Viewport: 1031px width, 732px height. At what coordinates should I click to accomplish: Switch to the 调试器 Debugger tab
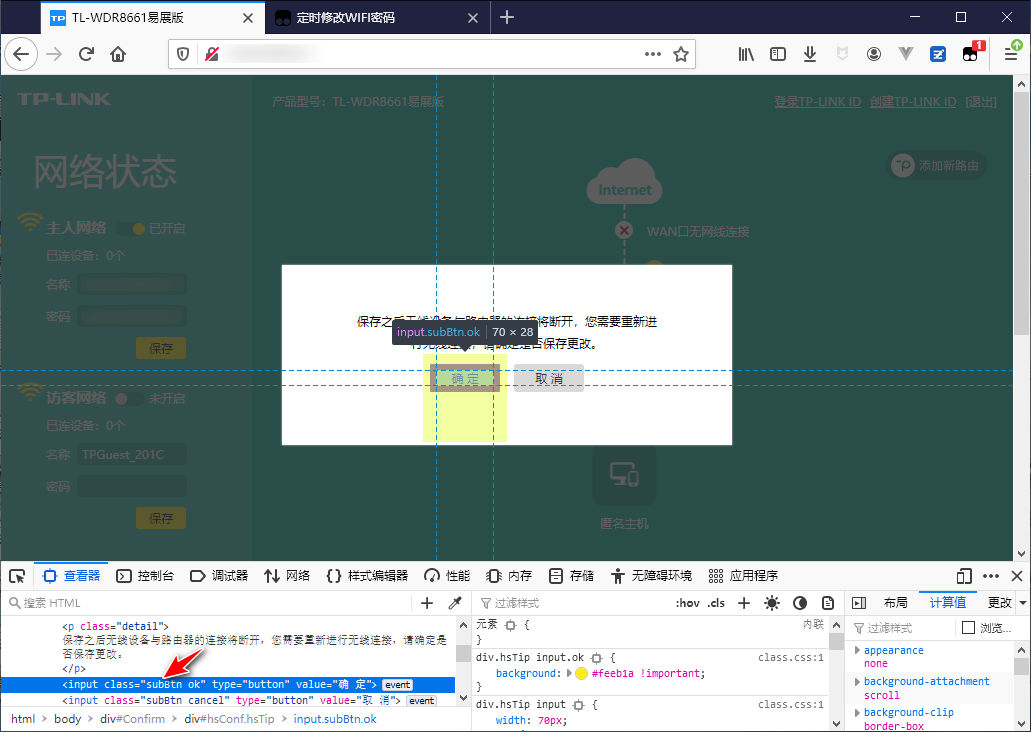(219, 576)
